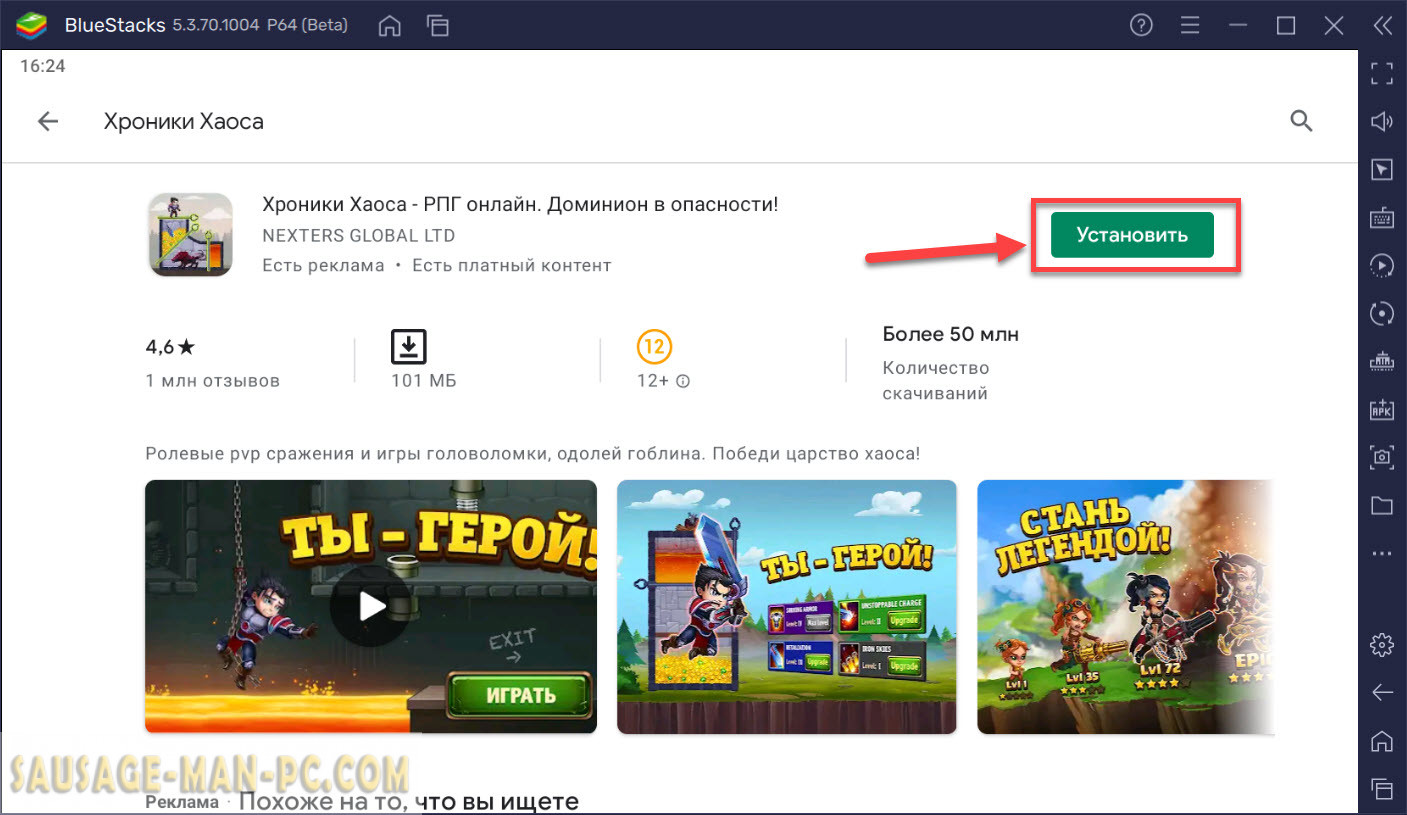1407x815 pixels.
Task: Toggle the mouse cursor lock icon
Action: 1382,170
